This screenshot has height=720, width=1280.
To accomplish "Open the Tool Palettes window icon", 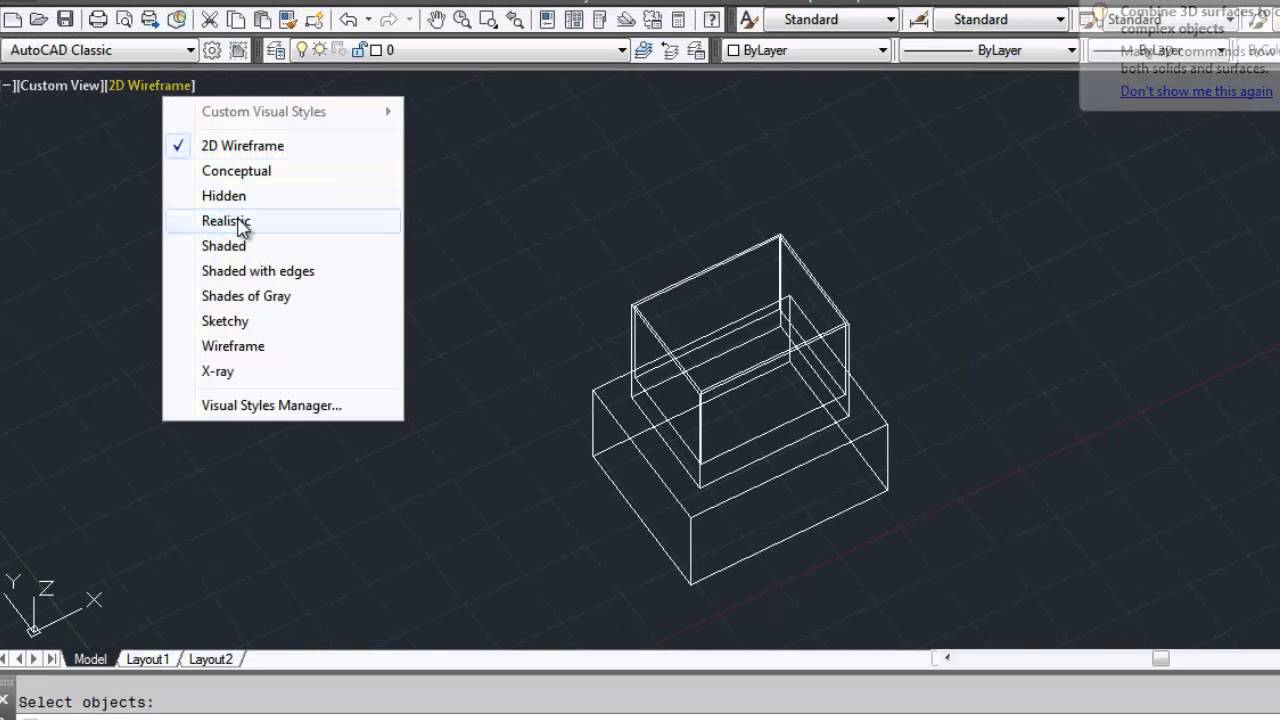I will coord(600,19).
